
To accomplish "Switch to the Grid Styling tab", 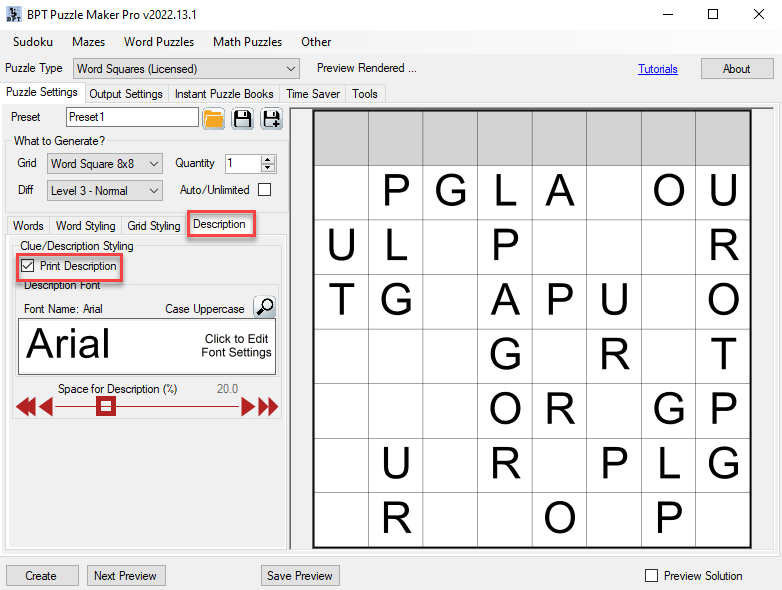I will pos(154,226).
